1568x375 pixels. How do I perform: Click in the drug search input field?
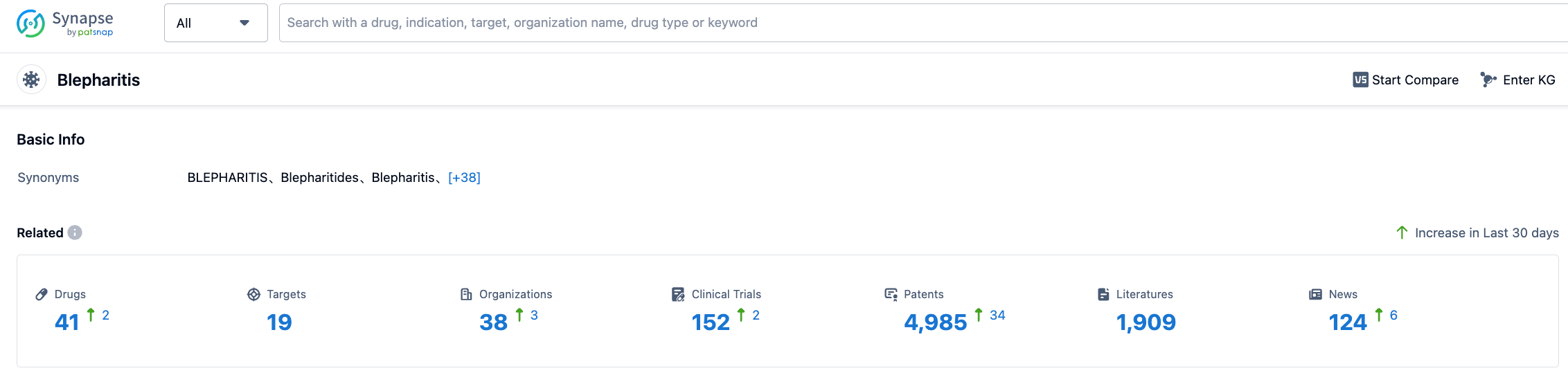coord(900,23)
